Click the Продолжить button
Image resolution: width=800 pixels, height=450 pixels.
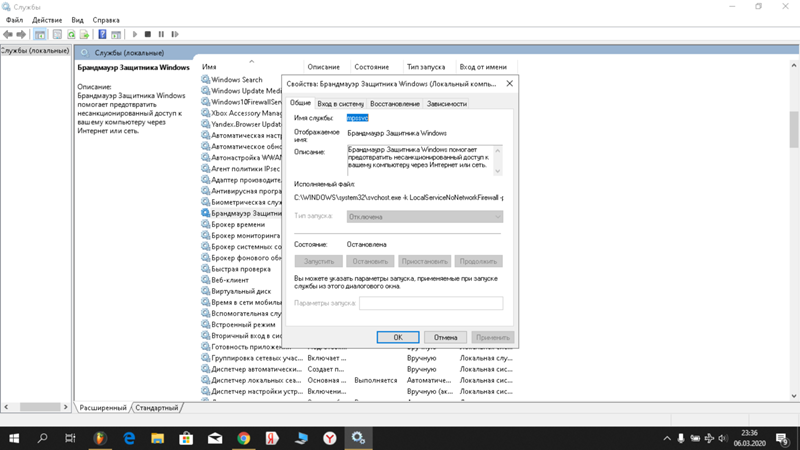478,261
